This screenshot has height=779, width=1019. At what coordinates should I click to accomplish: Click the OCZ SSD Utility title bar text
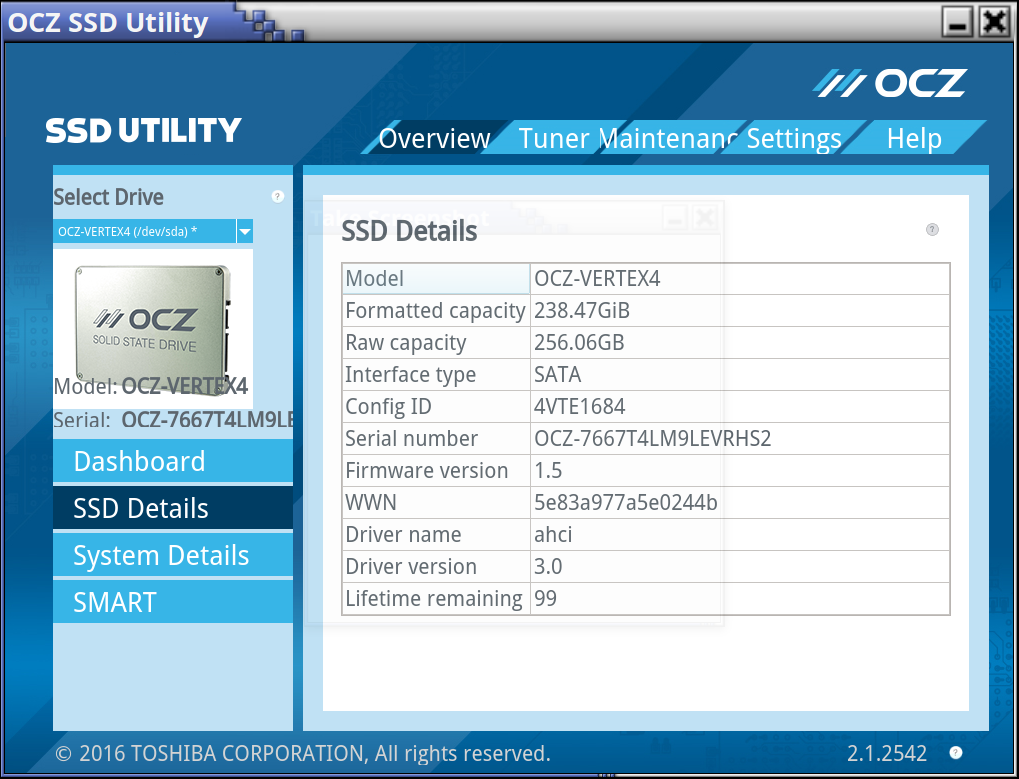point(108,23)
